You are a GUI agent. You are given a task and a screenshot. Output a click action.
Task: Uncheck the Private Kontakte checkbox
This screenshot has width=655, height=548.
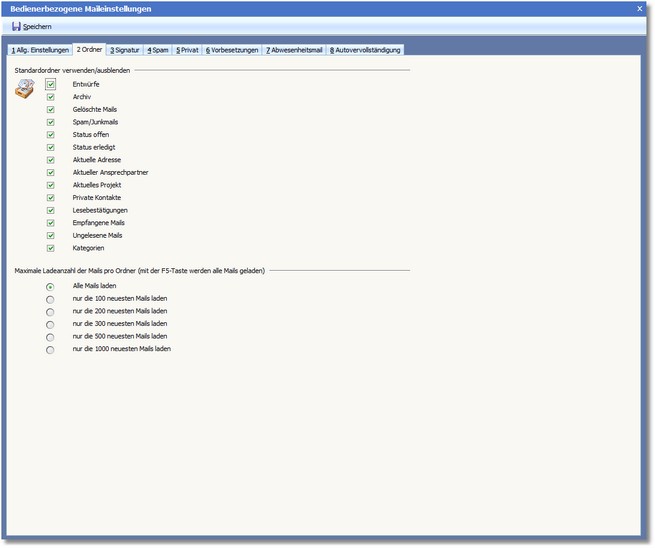50,198
